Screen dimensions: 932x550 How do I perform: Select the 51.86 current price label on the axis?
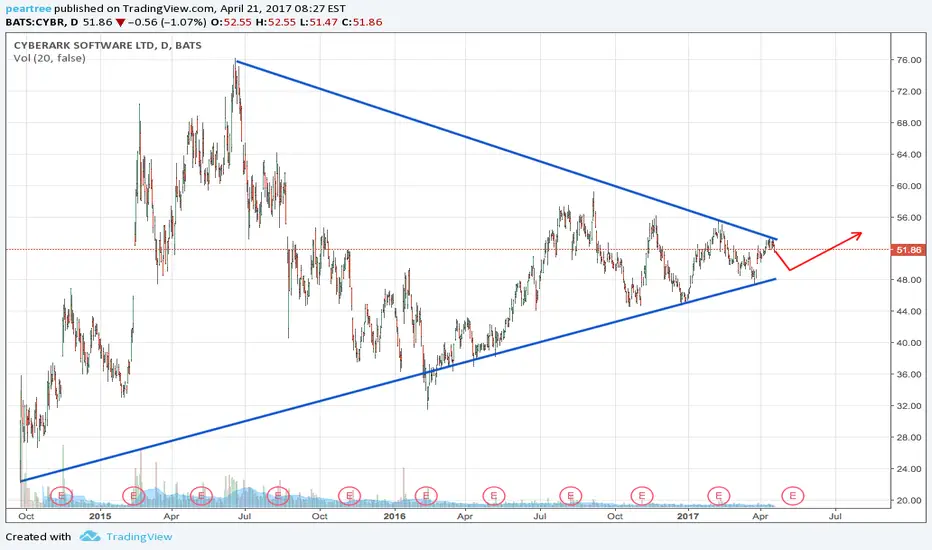click(909, 250)
